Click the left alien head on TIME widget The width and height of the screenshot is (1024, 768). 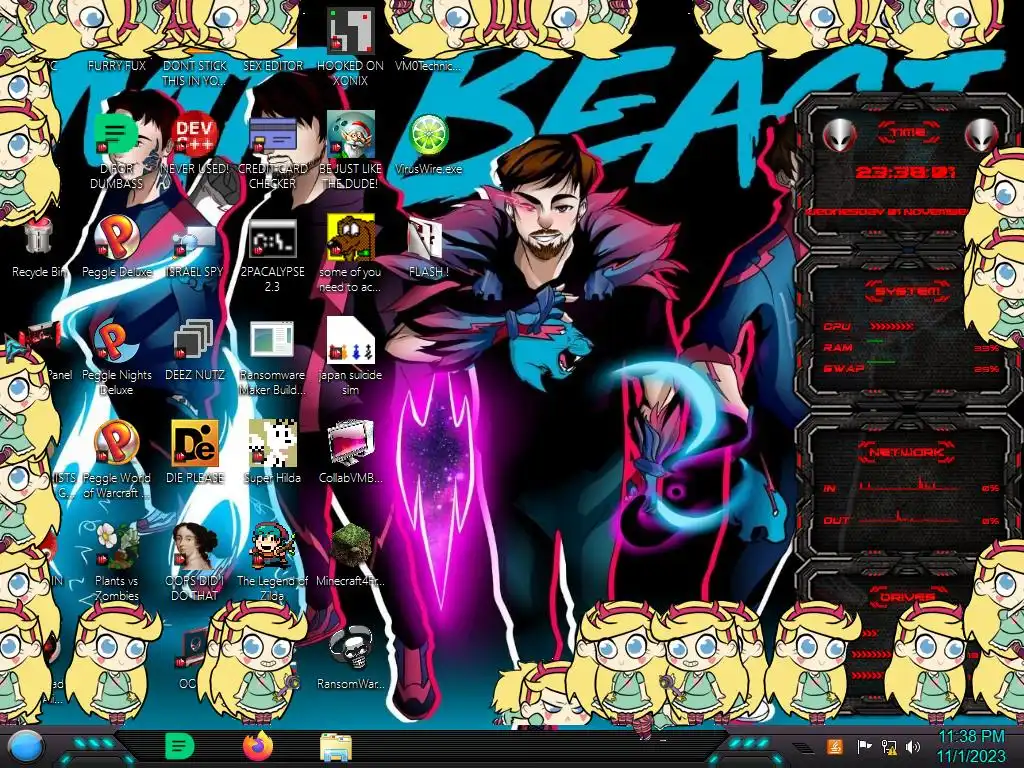coord(839,136)
